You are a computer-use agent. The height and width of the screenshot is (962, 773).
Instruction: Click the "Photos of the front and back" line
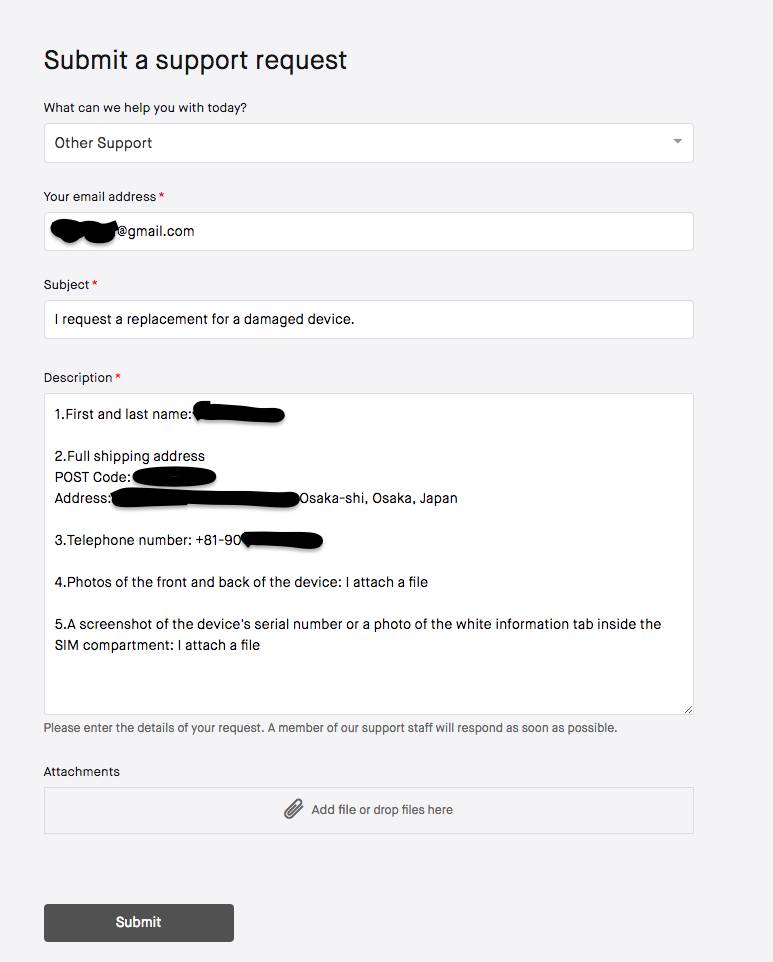[240, 582]
